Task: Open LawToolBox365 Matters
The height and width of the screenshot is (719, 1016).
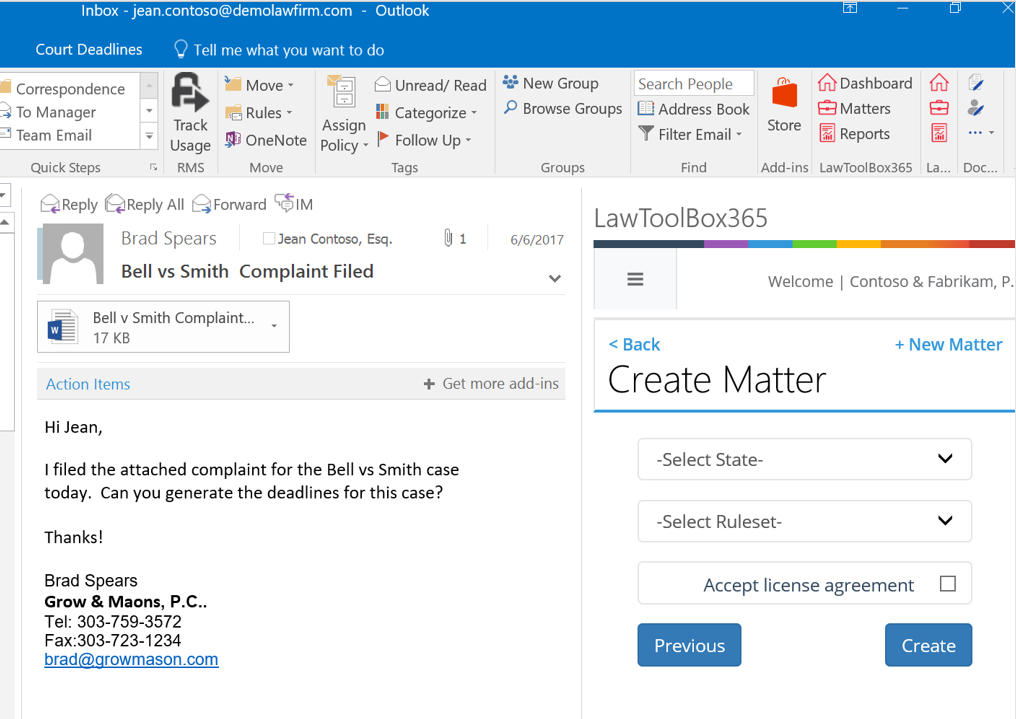Action: (x=854, y=108)
